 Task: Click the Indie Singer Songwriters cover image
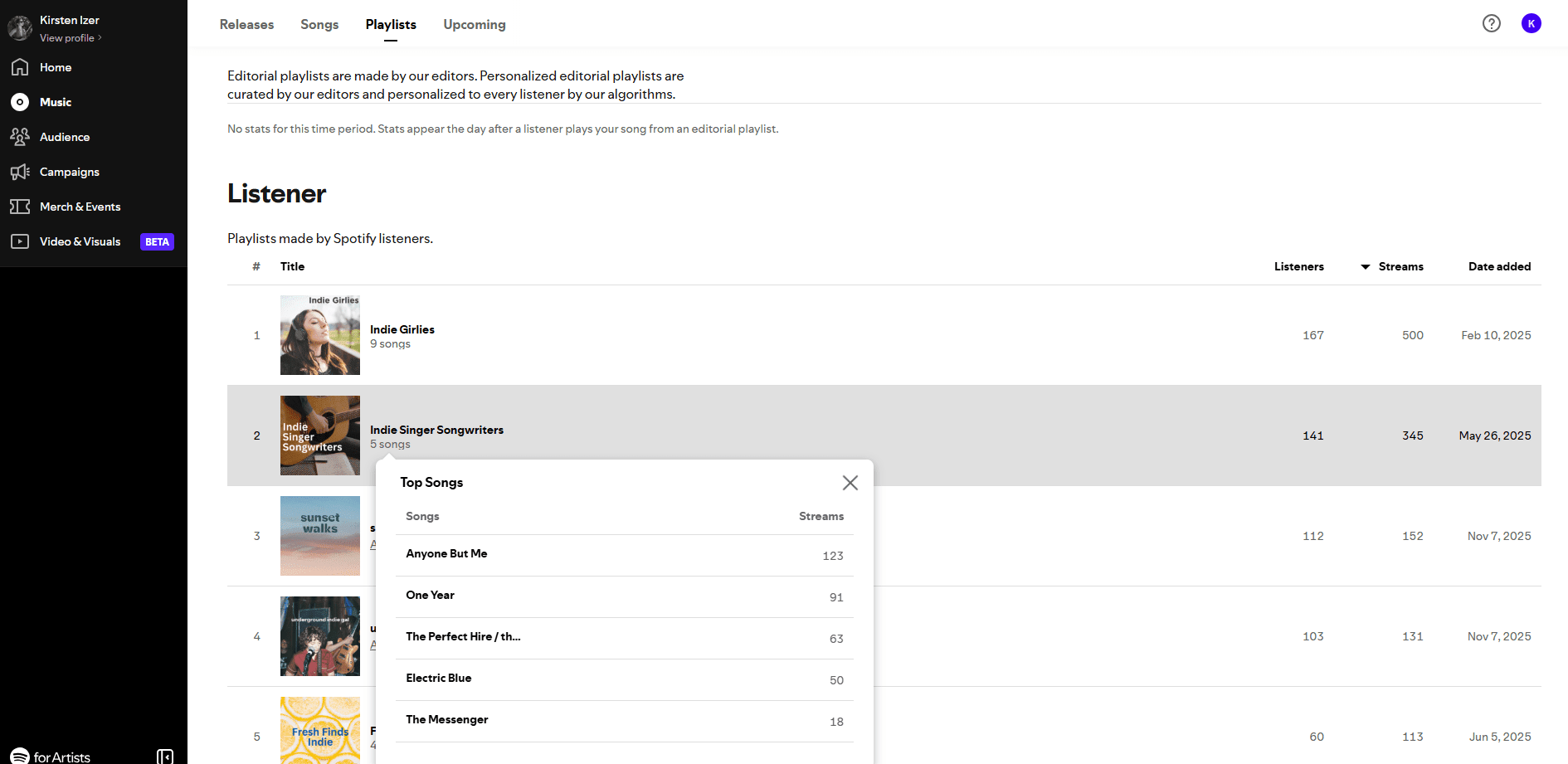tap(320, 436)
